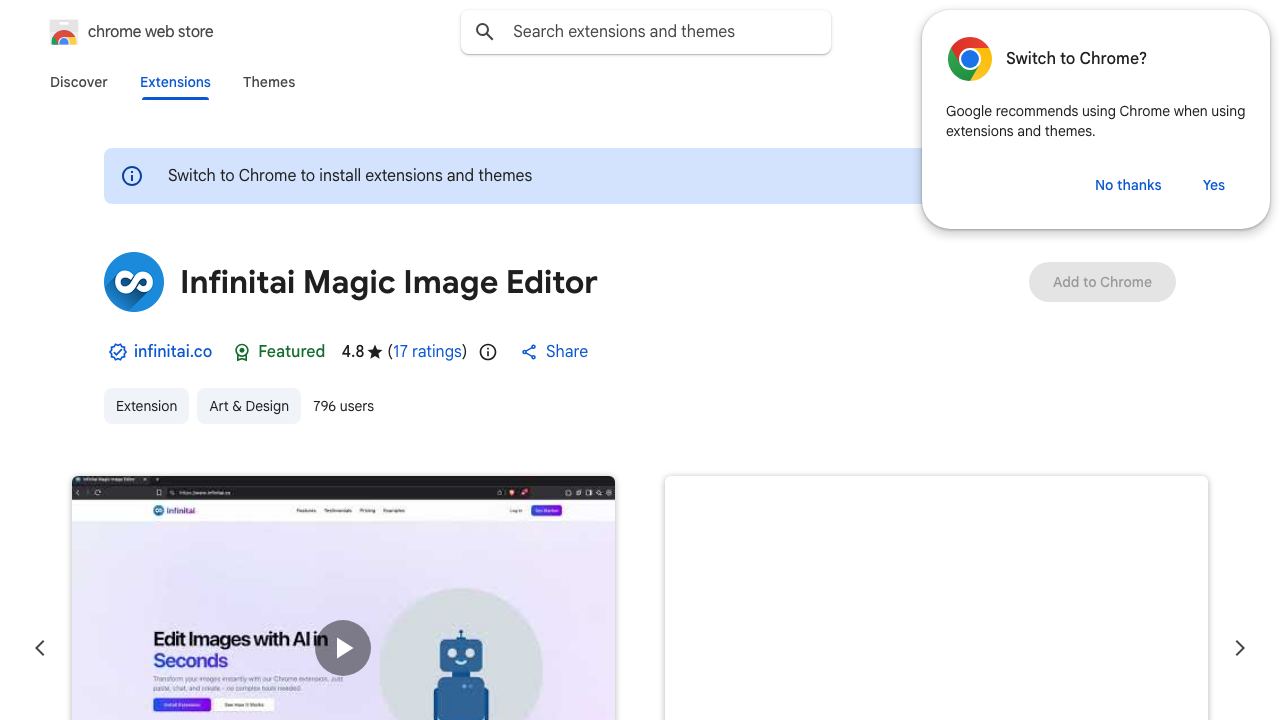Click the search magnifier icon
The height and width of the screenshot is (720, 1280).
click(485, 32)
